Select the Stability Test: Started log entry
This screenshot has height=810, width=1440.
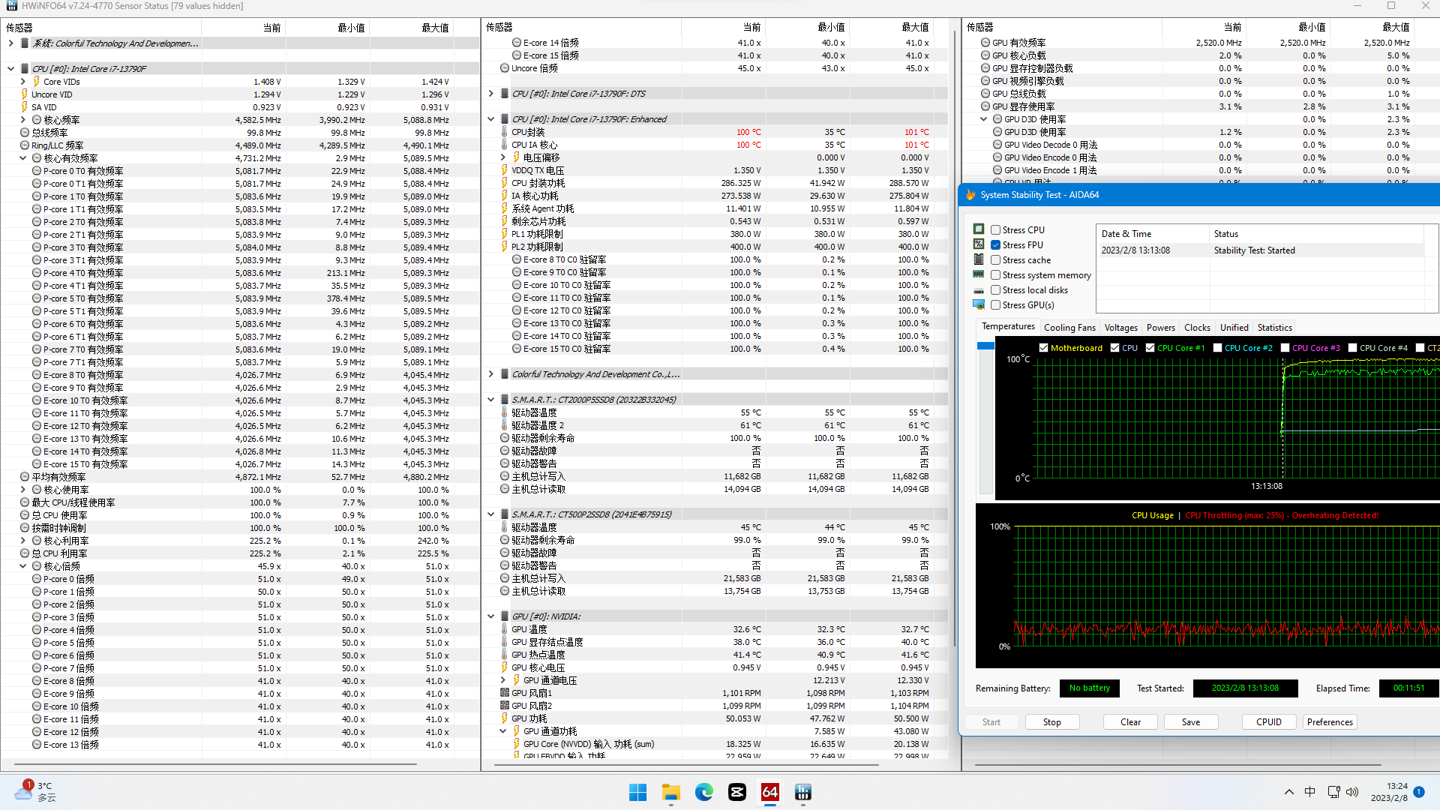click(x=1254, y=251)
